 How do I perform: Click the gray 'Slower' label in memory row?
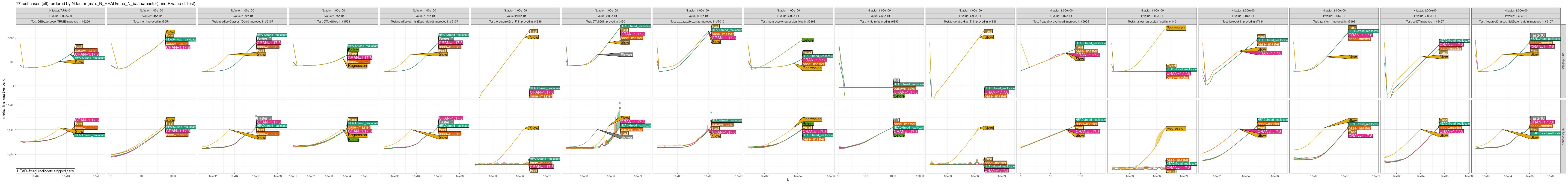click(626, 55)
